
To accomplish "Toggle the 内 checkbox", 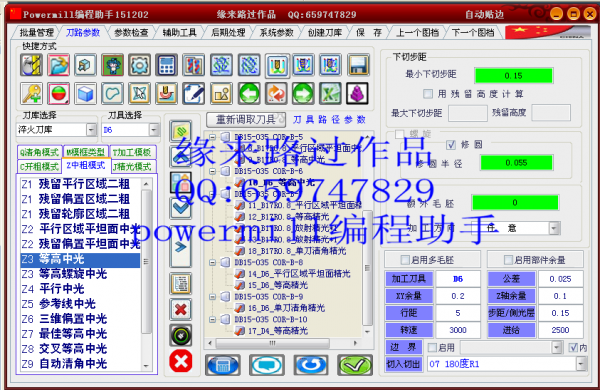I will point(573,348).
